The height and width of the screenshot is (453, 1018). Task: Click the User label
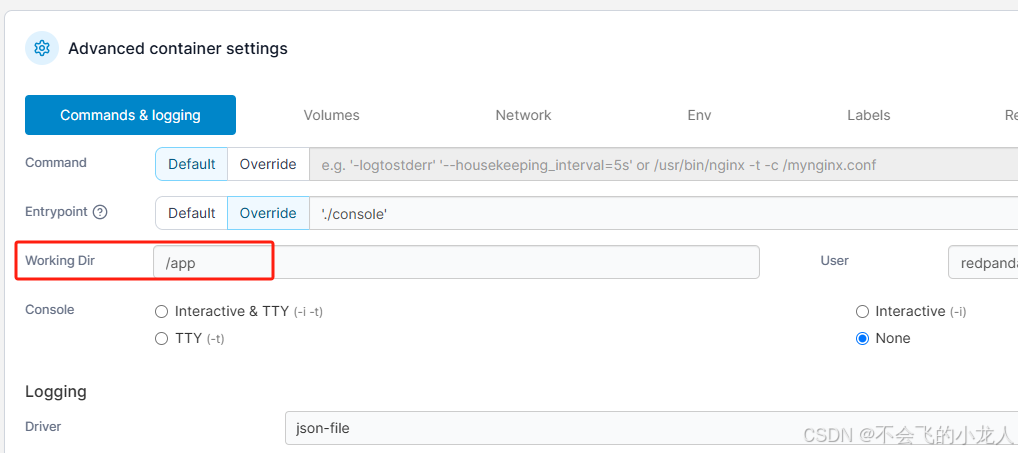(834, 260)
